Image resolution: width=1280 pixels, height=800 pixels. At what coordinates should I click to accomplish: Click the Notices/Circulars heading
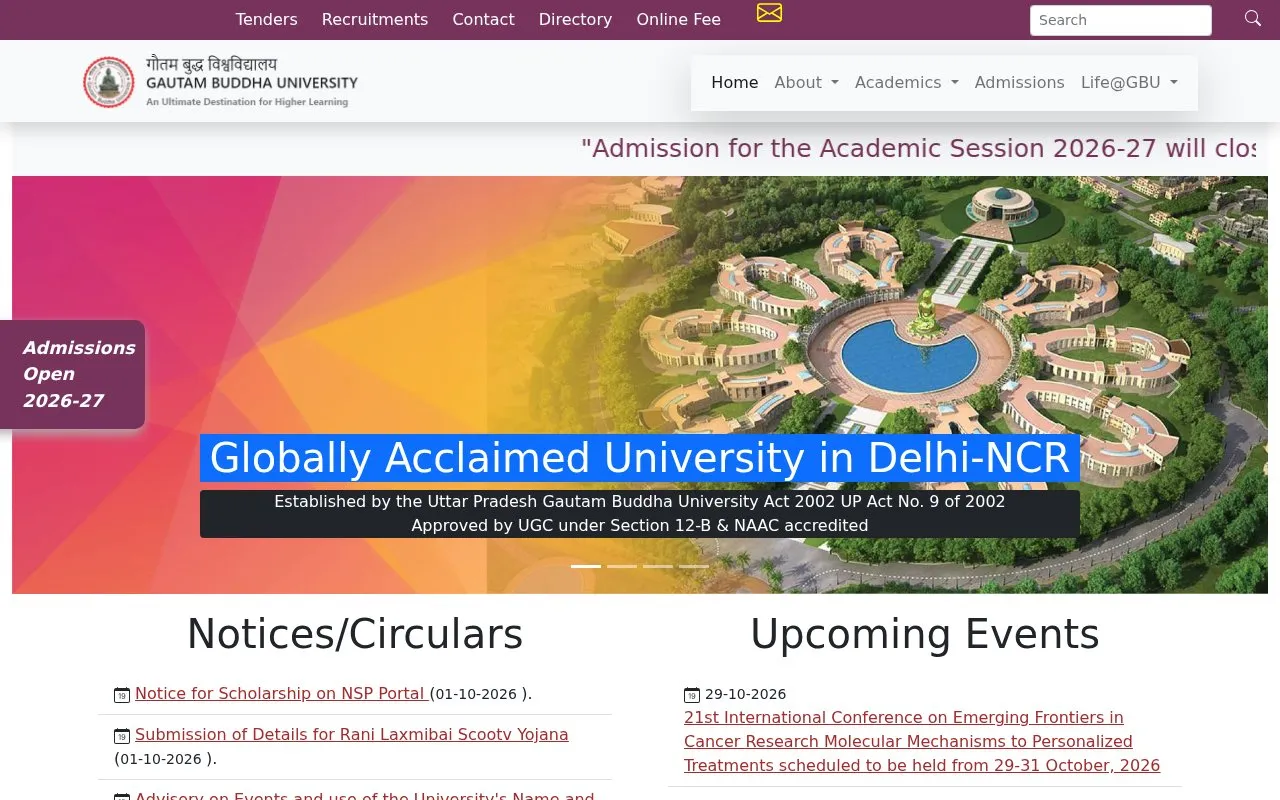pyautogui.click(x=355, y=634)
